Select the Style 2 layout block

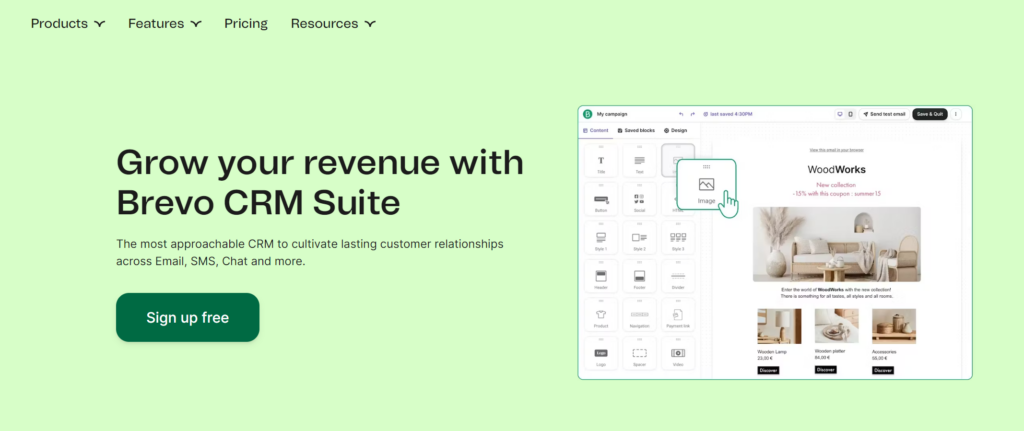pyautogui.click(x=639, y=240)
